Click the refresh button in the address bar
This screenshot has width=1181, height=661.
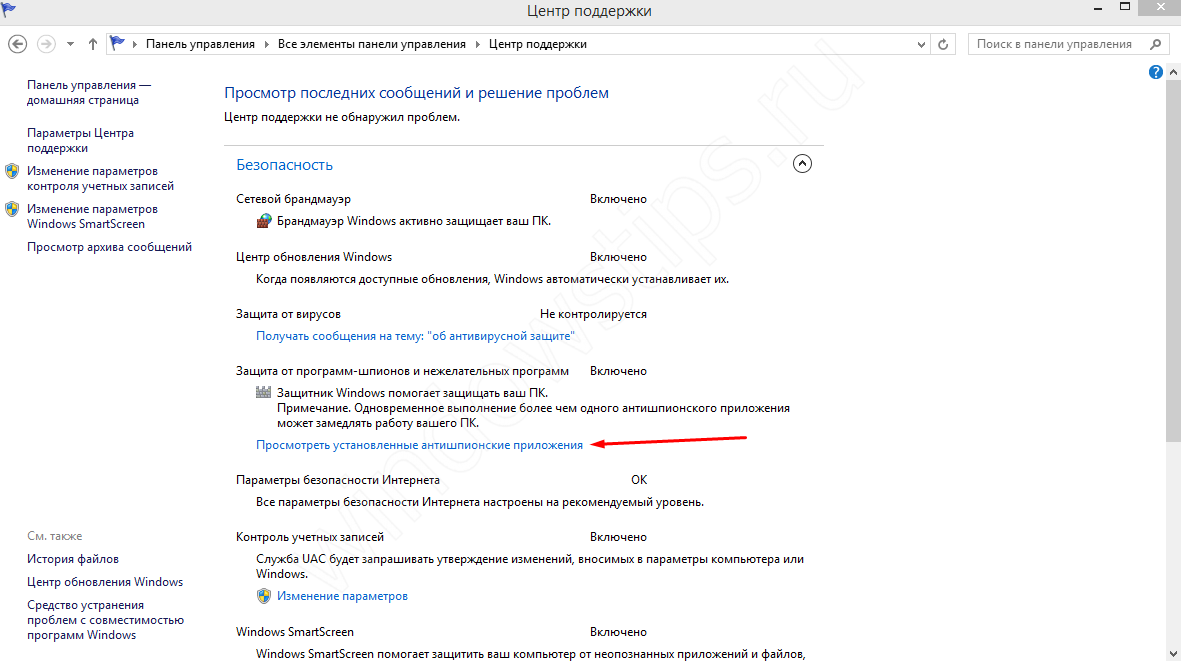click(x=943, y=44)
